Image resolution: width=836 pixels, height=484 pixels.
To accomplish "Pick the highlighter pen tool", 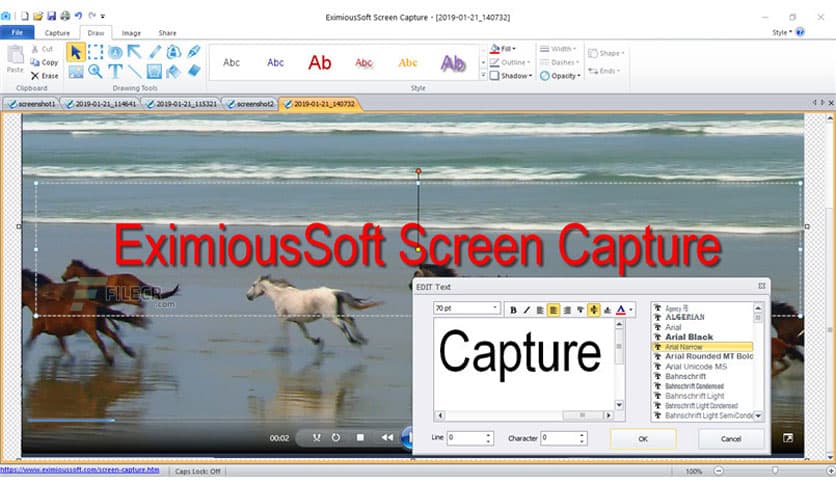I will pos(194,52).
